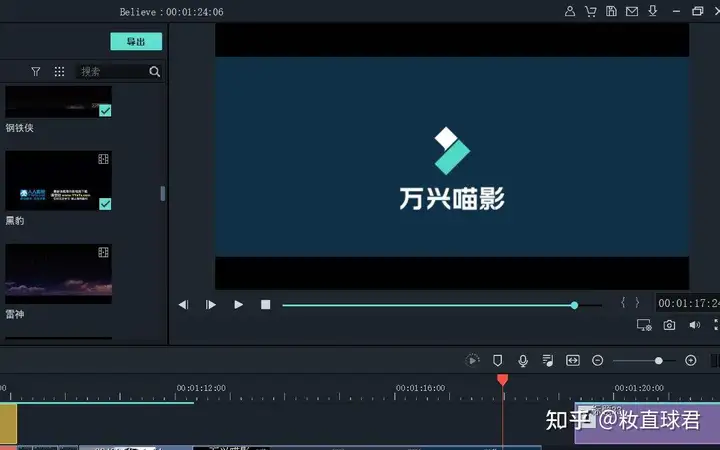Click the preview volume speaker icon
The height and width of the screenshot is (450, 720).
tap(694, 325)
